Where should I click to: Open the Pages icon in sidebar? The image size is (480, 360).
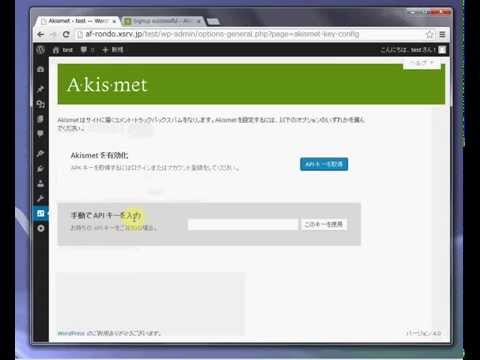tap(41, 119)
